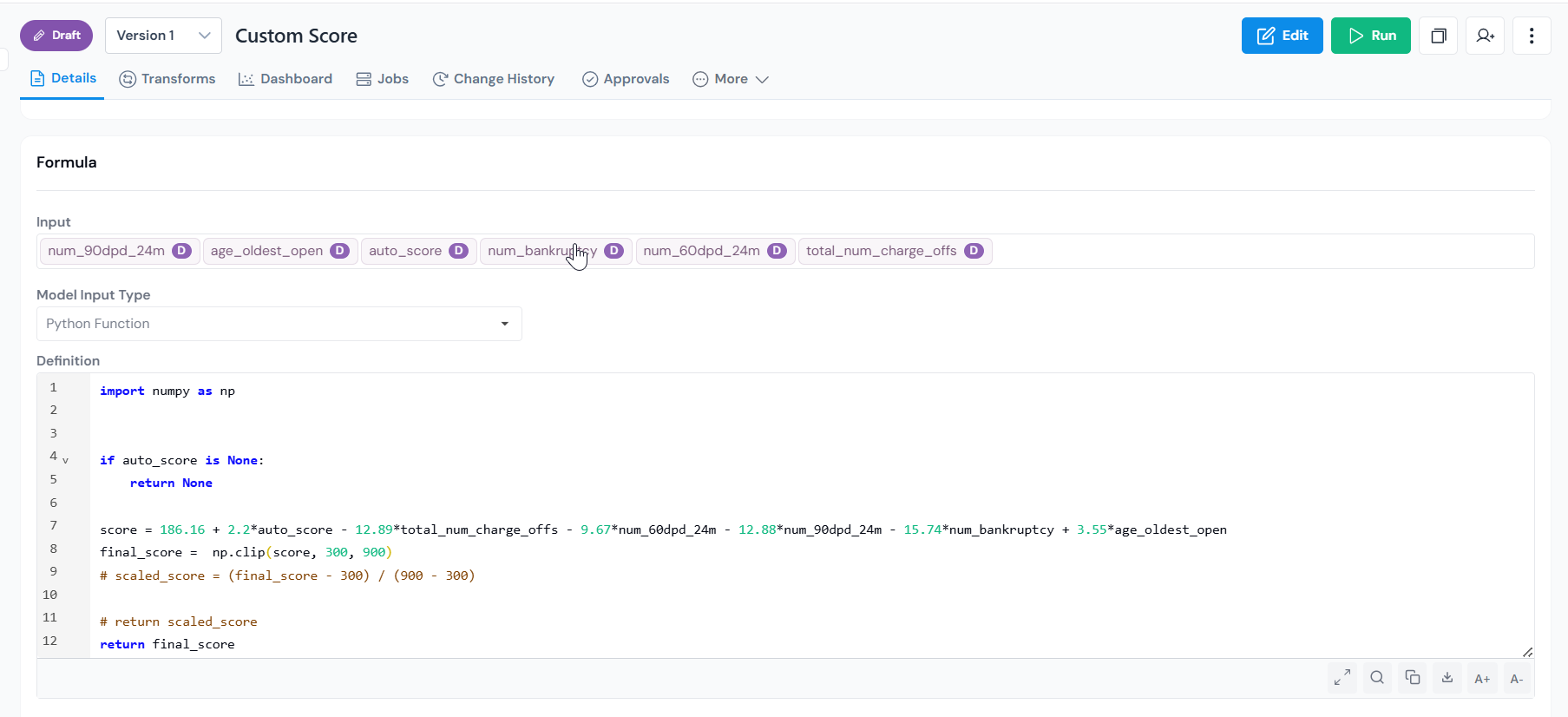Click line number 7 in gutter
This screenshot has width=1568, height=717.
(53, 526)
